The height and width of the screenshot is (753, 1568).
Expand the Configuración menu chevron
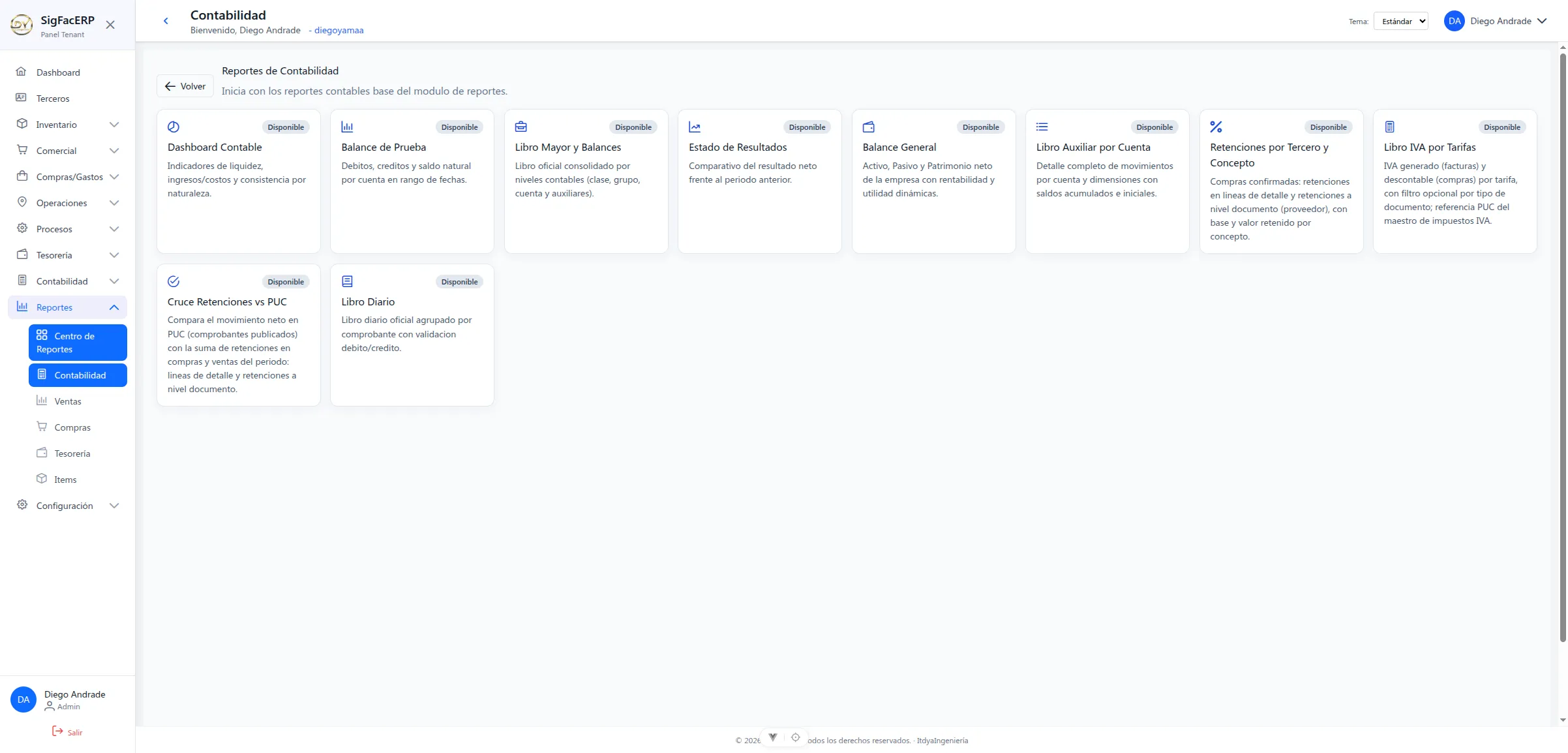click(114, 505)
